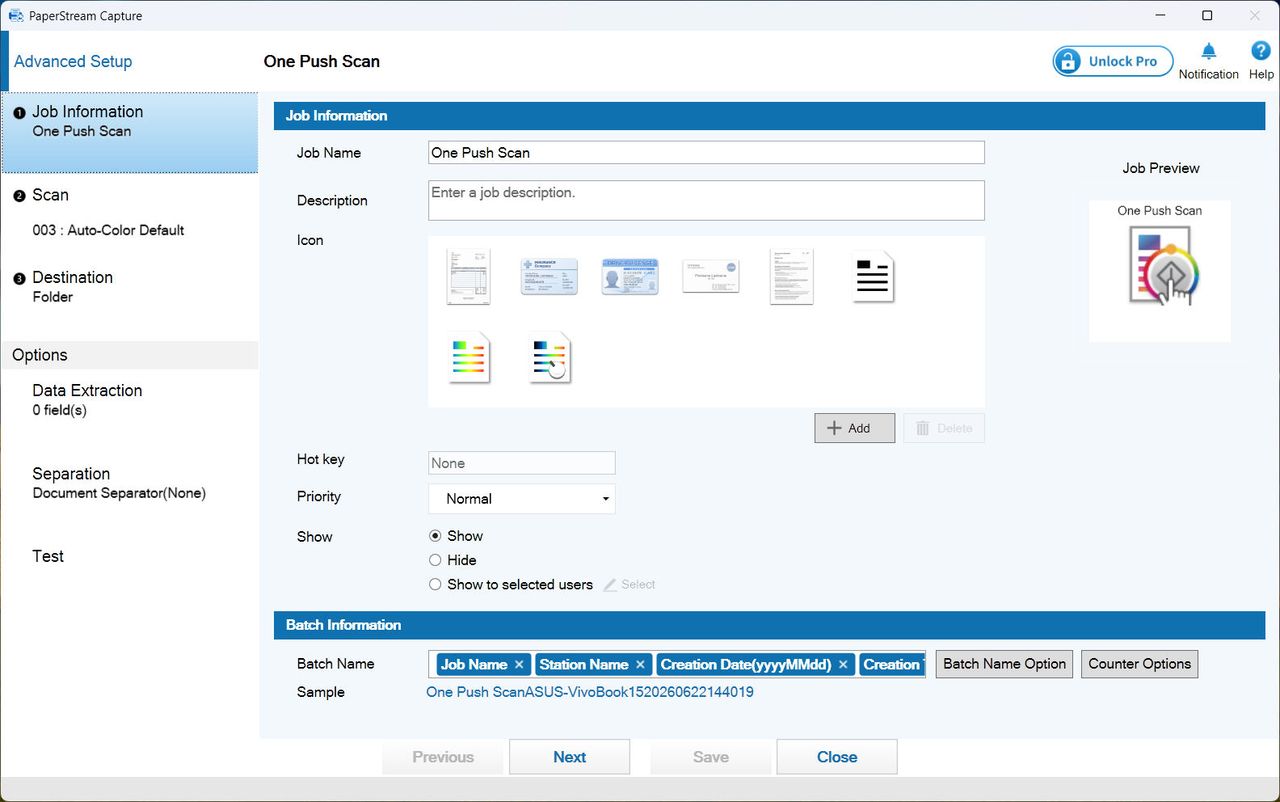Choose the color document icon with circle overlay
Viewport: 1280px width, 802px height.
(x=550, y=358)
